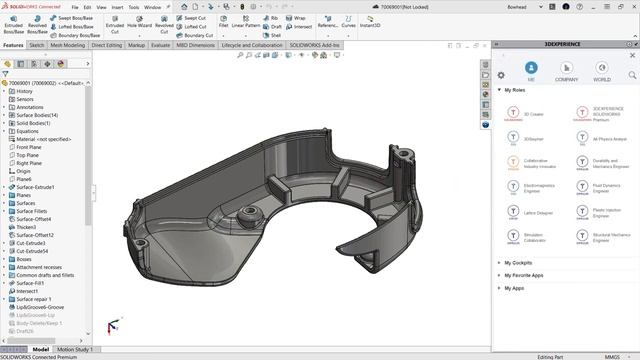Pick the Draft feature tool
Screen dimensions: 640x360
point(272,27)
